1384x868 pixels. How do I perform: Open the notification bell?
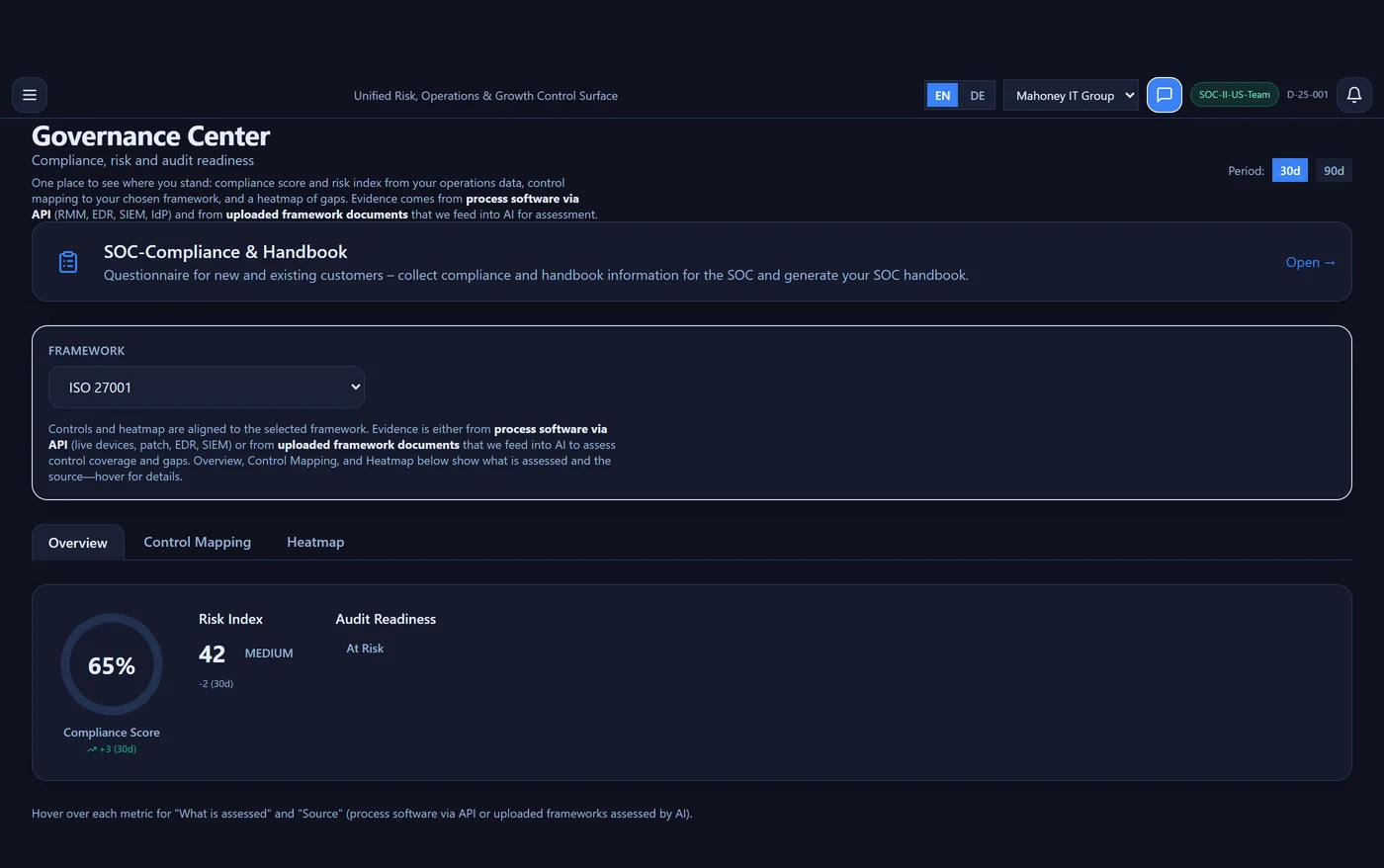pyautogui.click(x=1353, y=94)
